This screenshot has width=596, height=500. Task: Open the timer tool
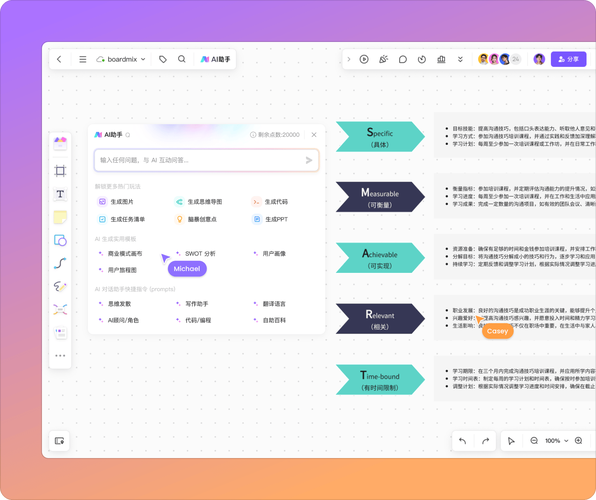pyautogui.click(x=422, y=59)
